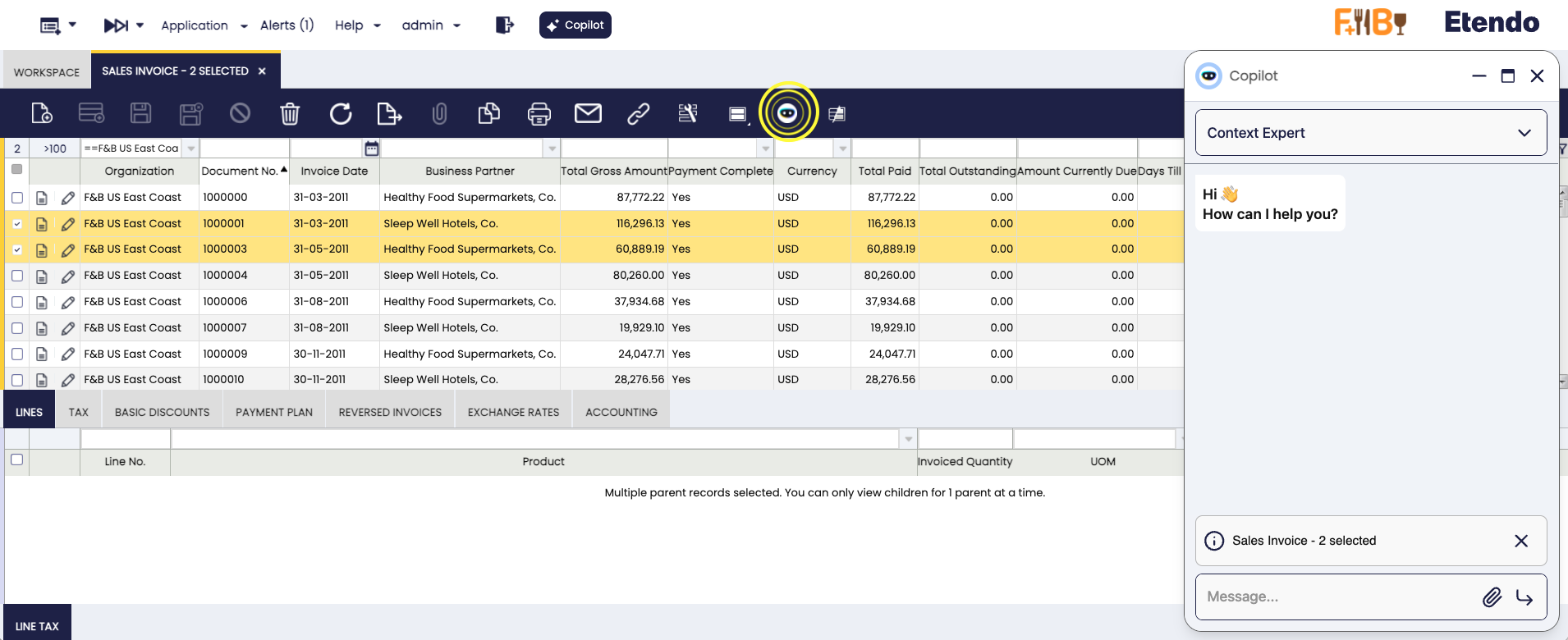The image size is (1568, 640).
Task: Open the Line Tax tab button
Action: click(37, 625)
